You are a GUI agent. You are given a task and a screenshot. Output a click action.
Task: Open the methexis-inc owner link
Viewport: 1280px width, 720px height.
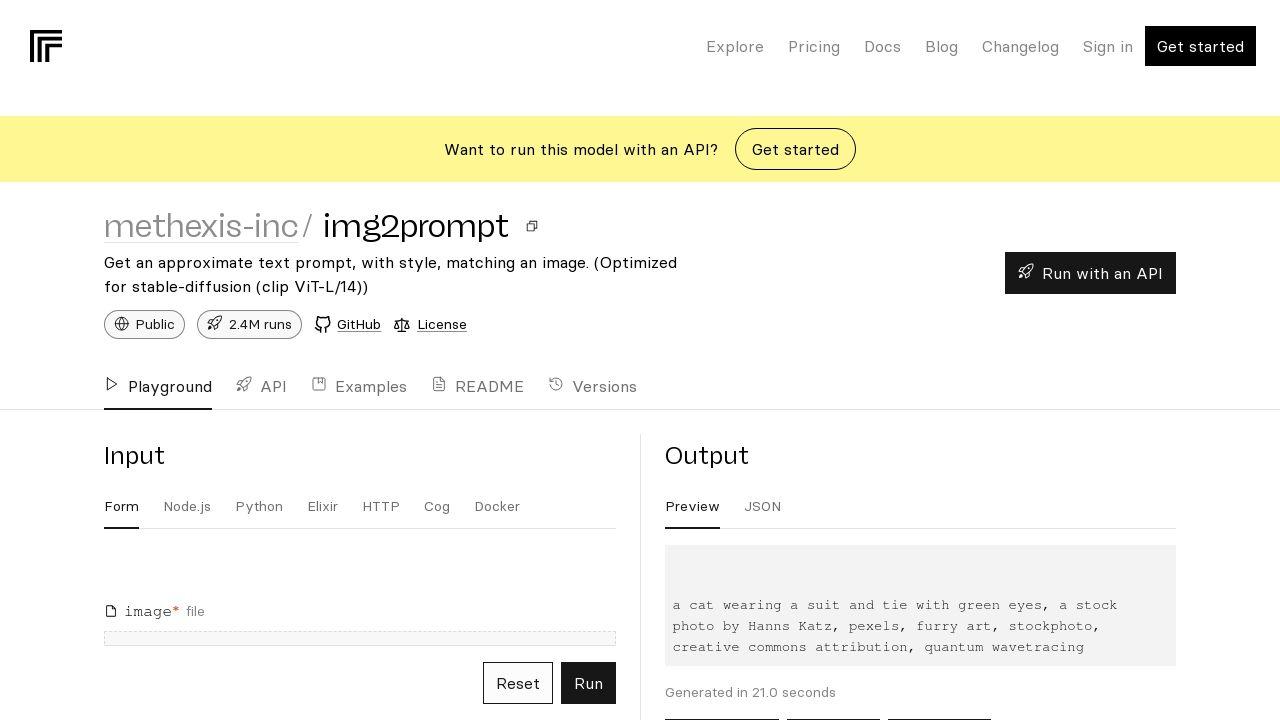(x=201, y=226)
